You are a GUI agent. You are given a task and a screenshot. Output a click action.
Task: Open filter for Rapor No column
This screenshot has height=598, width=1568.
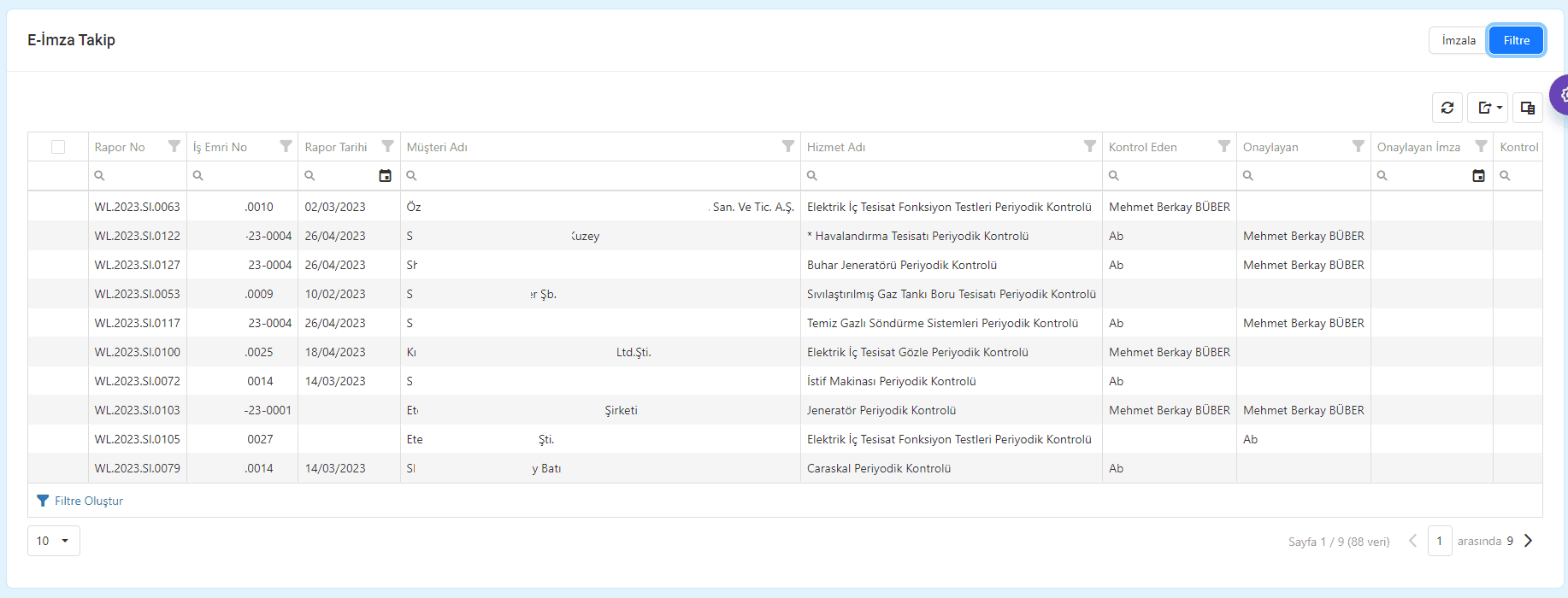[174, 146]
